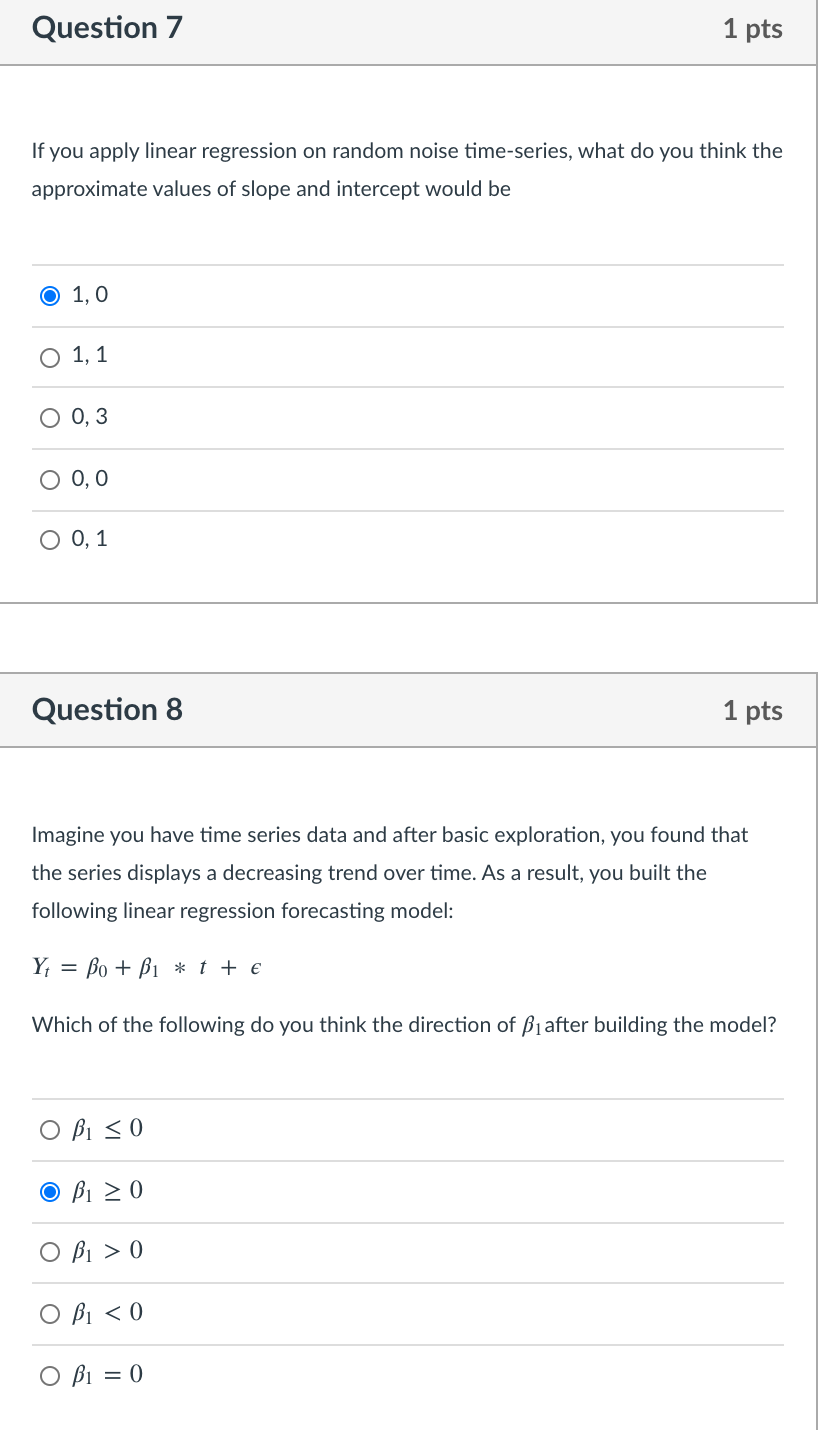Choose the β1 ≥ 0 option

point(50,1191)
